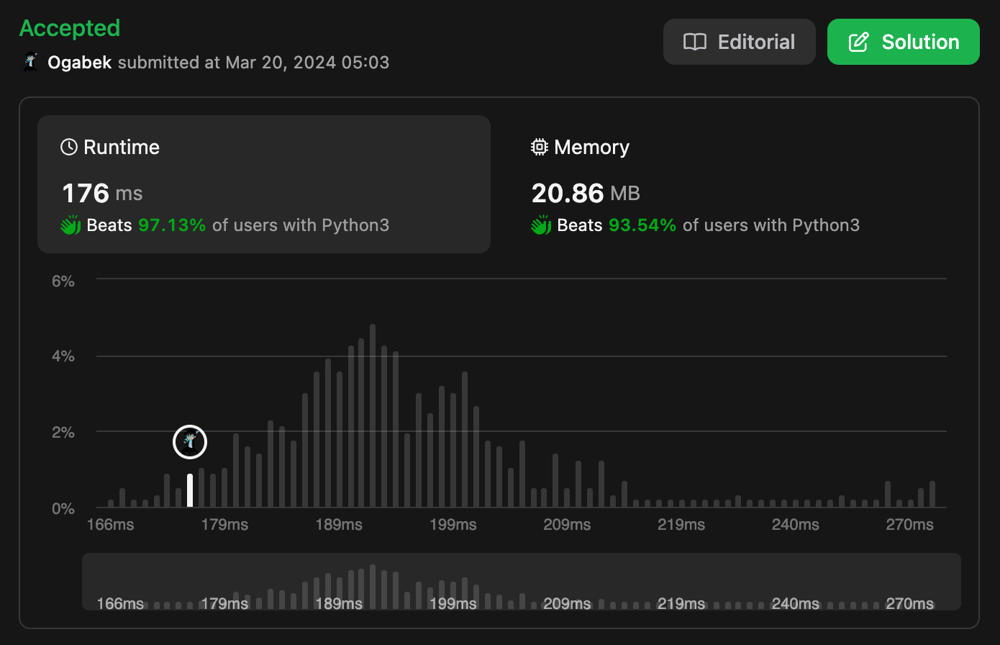Click the Ogabek username link
1000x645 pixels.
pos(79,63)
